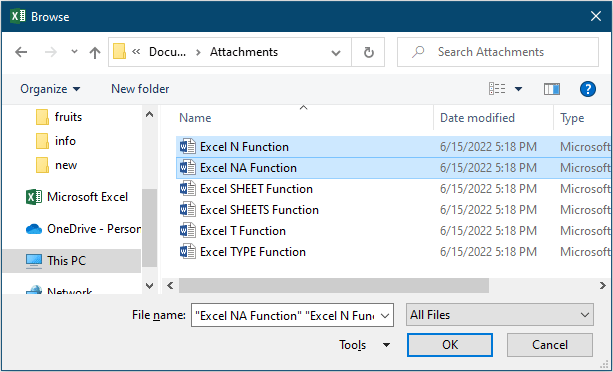Click date modified of Excel TYPE Function
613x372 pixels.
pos(488,252)
